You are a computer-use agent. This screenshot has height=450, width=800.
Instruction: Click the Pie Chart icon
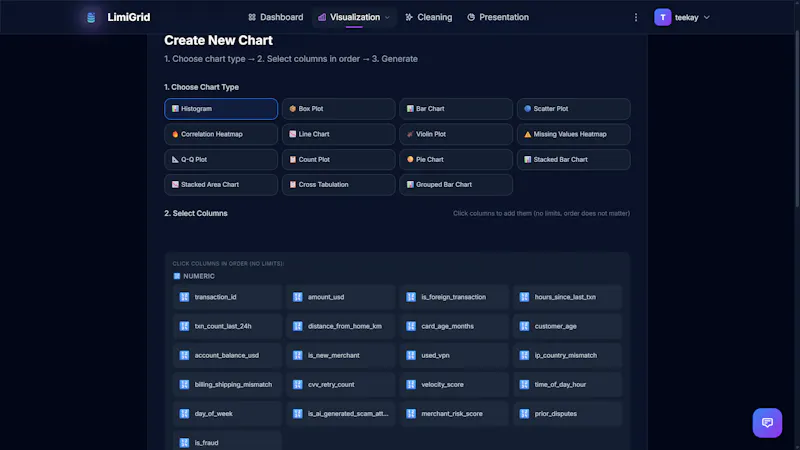point(410,160)
